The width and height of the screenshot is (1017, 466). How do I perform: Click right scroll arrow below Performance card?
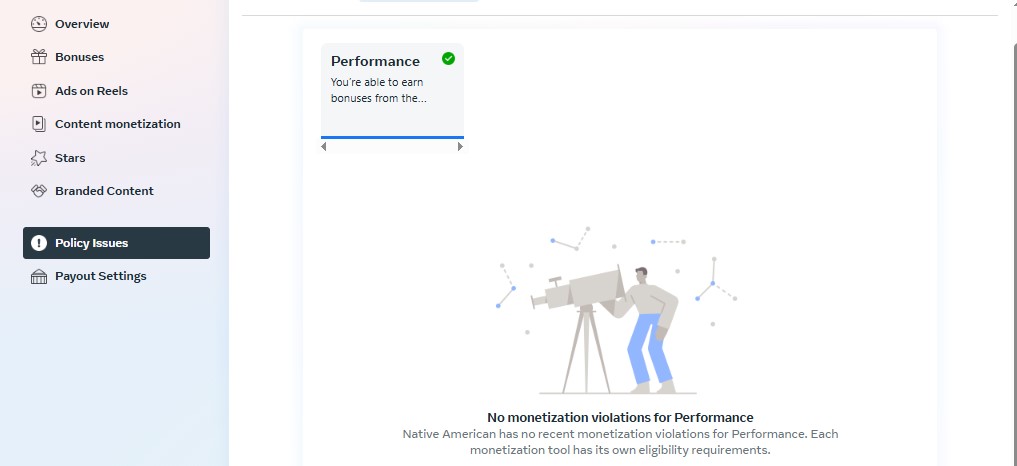click(x=461, y=147)
